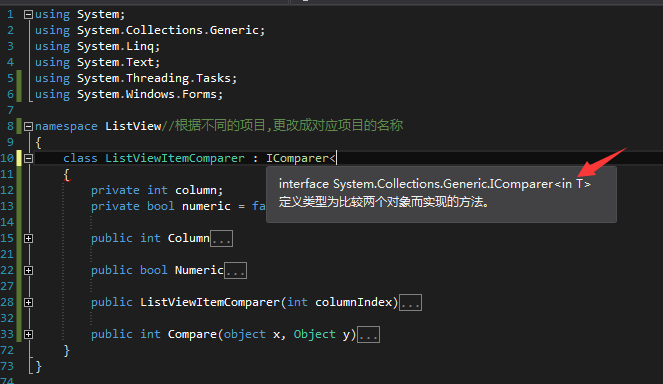The width and height of the screenshot is (663, 384).
Task: Open collapsed ellipsis box after Numeric
Action: [236, 271]
